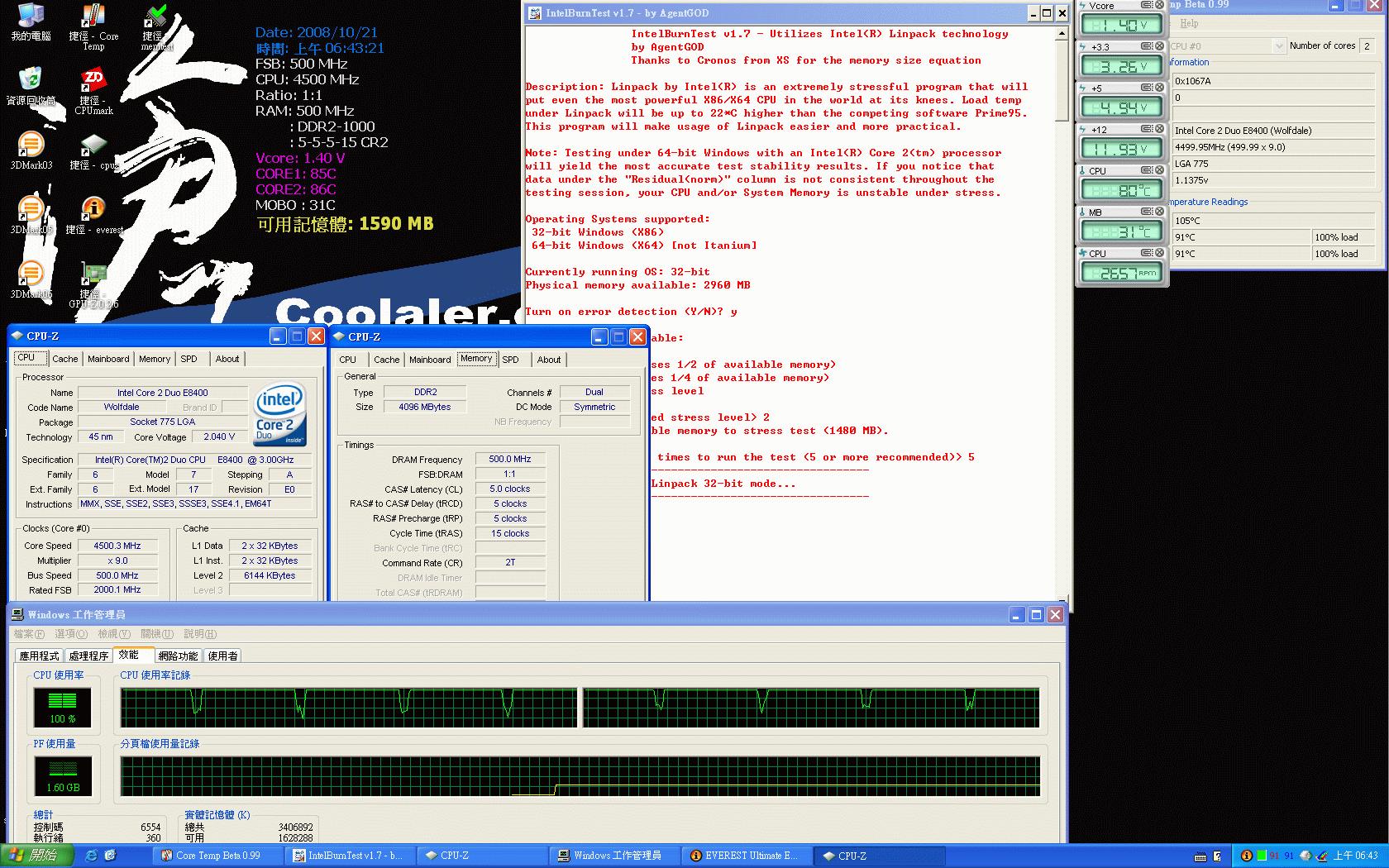Open About tab in left CPU-Z window
The height and width of the screenshot is (868, 1389).
(227, 359)
